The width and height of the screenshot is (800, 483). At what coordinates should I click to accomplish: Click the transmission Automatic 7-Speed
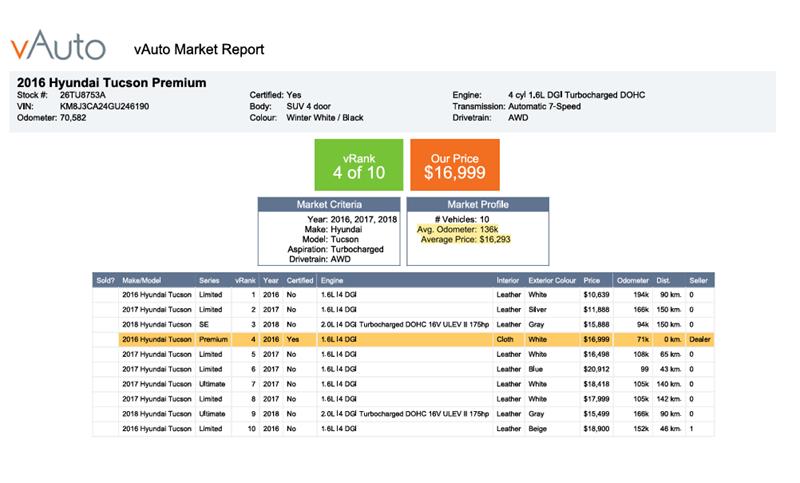point(544,106)
